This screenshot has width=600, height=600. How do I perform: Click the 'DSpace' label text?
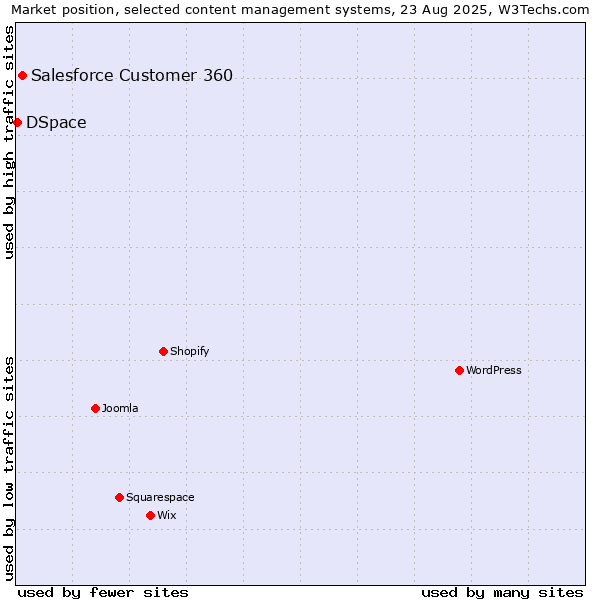pyautogui.click(x=56, y=123)
